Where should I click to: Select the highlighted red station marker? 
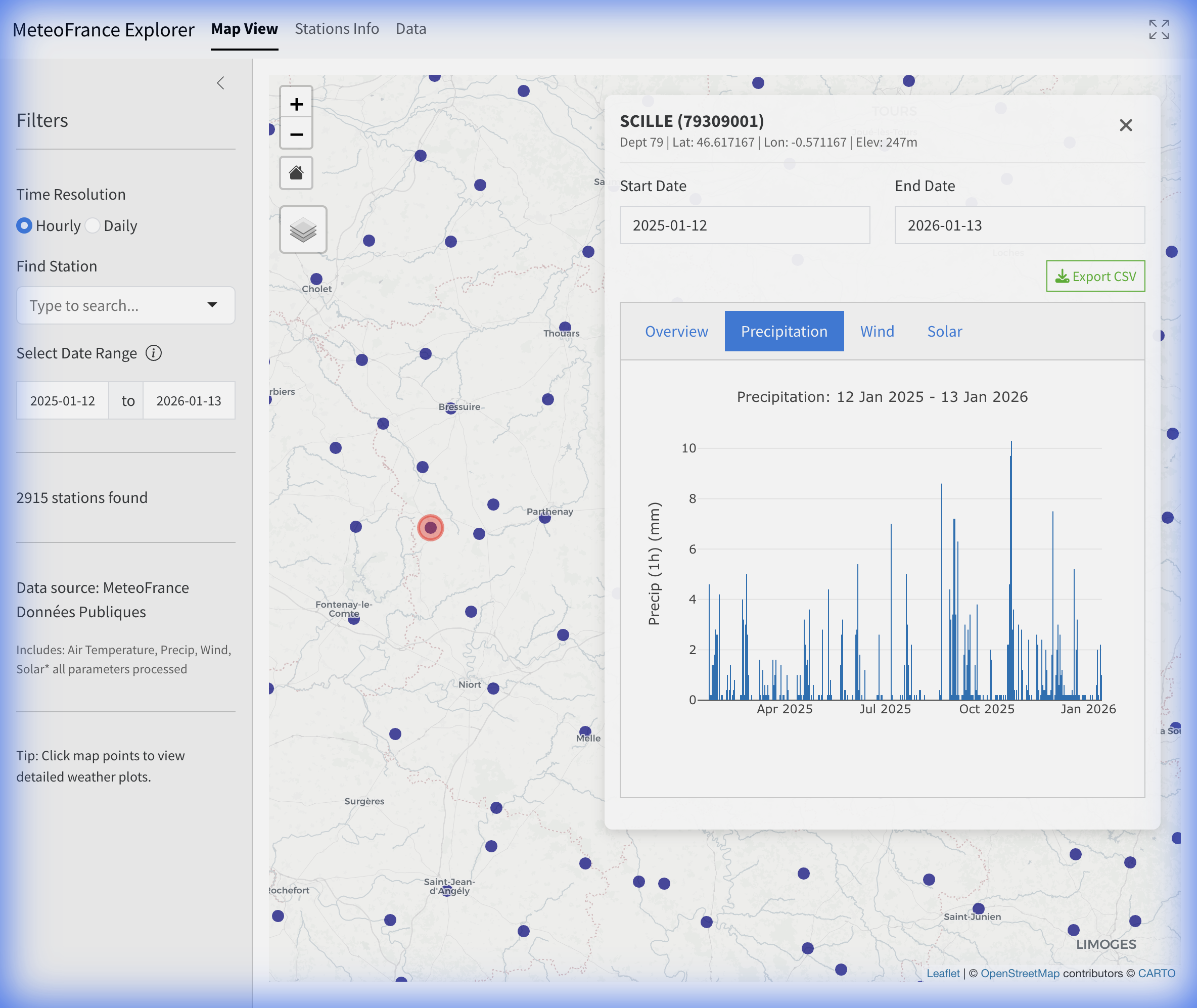pos(430,527)
